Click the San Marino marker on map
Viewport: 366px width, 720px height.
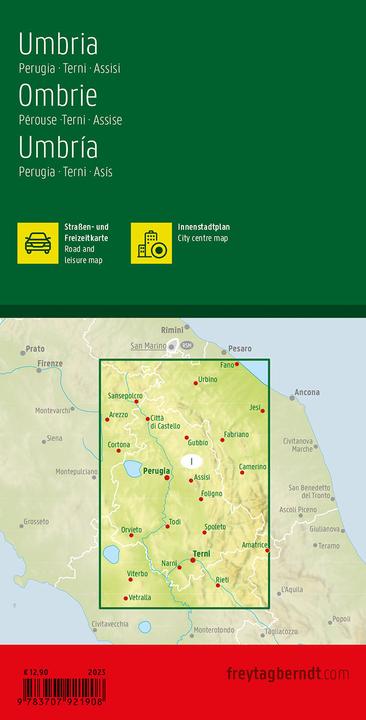point(172,347)
